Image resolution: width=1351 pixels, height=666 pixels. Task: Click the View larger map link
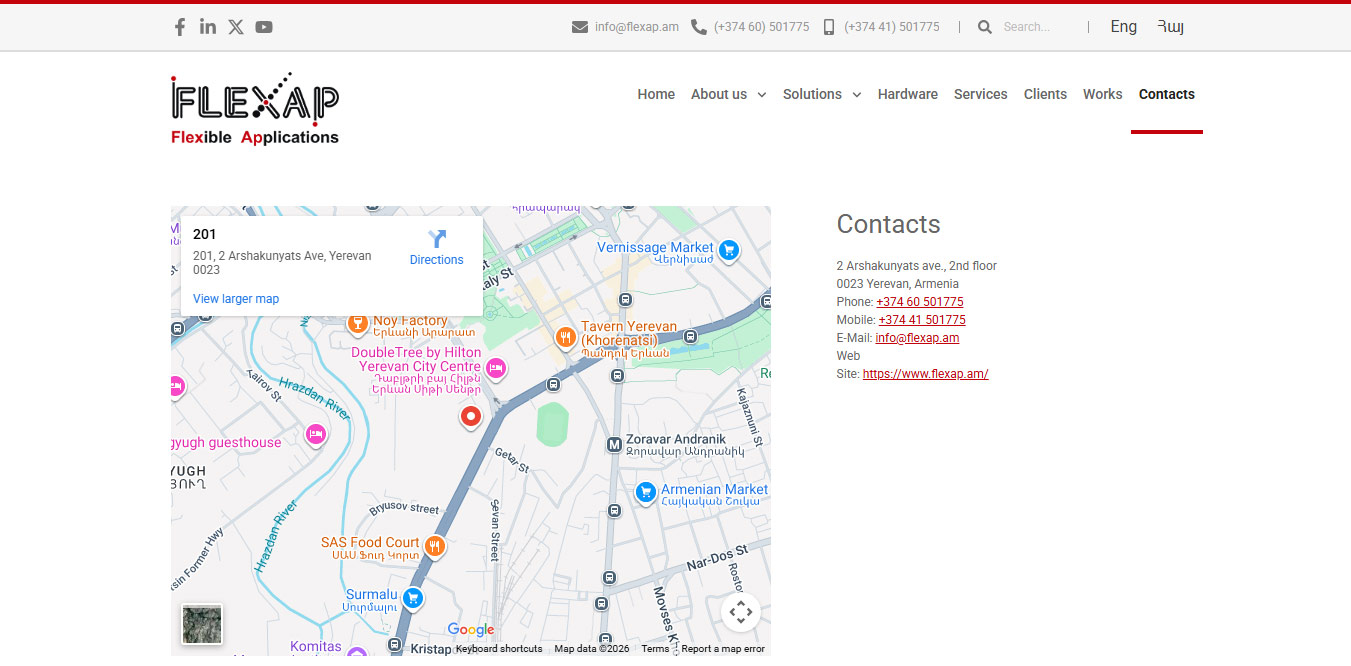[236, 299]
